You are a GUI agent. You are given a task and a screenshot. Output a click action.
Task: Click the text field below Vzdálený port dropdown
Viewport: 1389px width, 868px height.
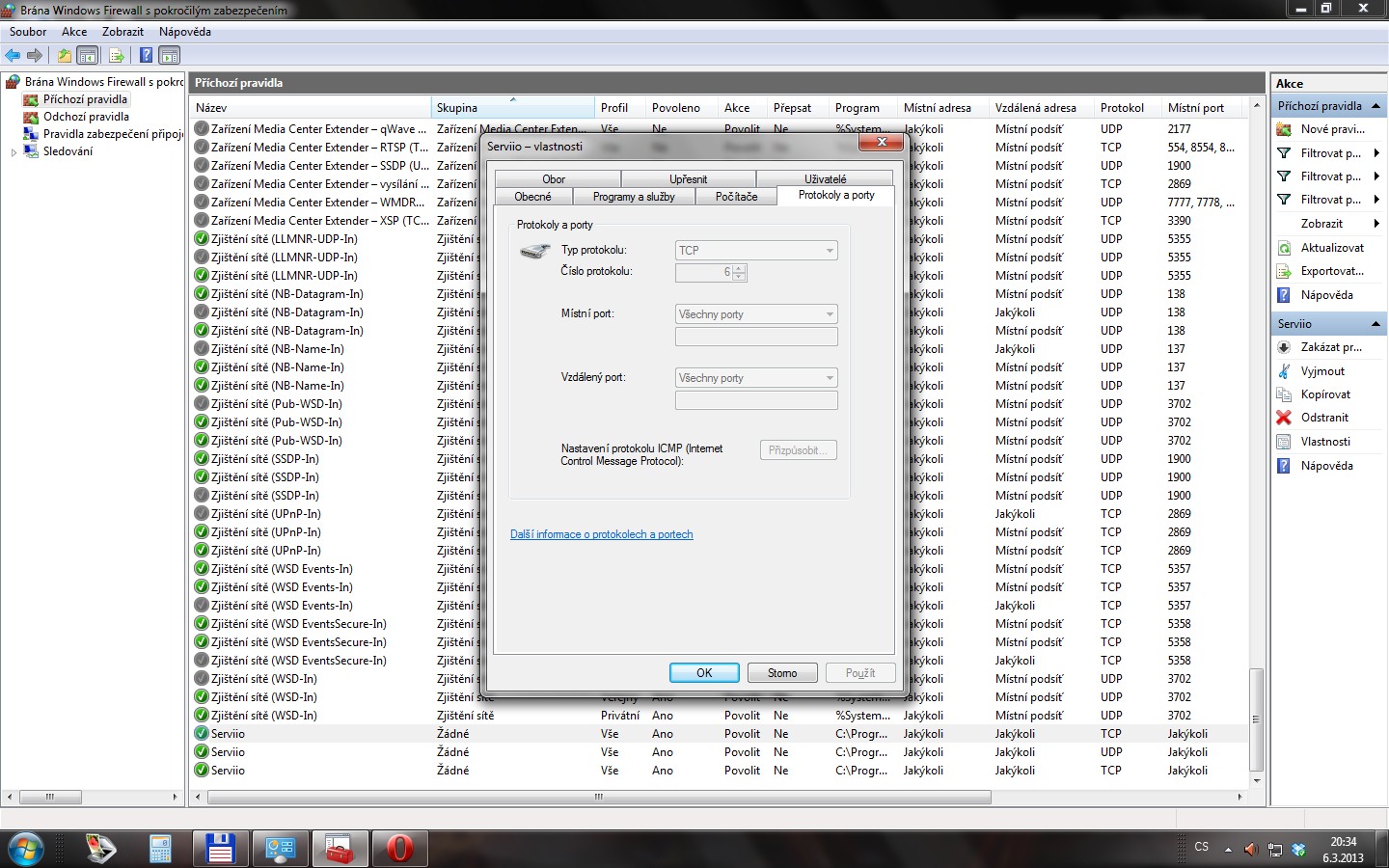tap(756, 400)
